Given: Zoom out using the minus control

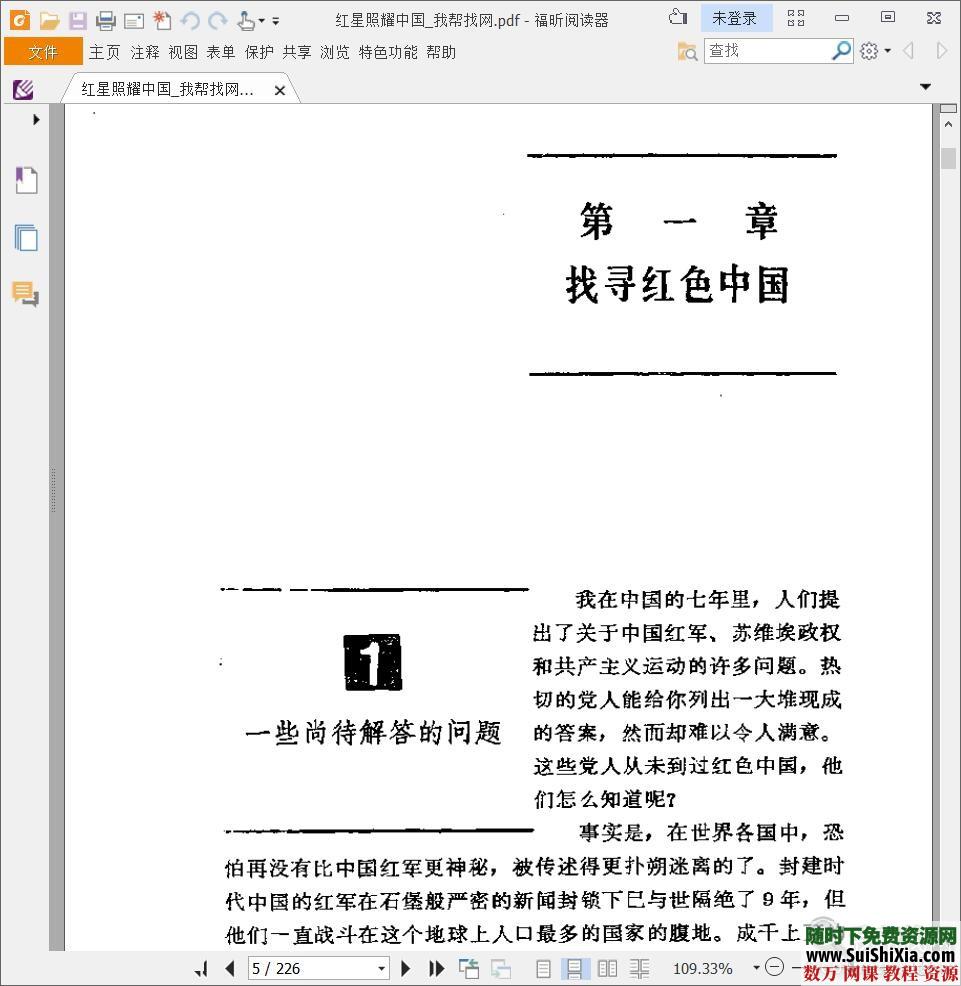Looking at the screenshot, I should 773,968.
